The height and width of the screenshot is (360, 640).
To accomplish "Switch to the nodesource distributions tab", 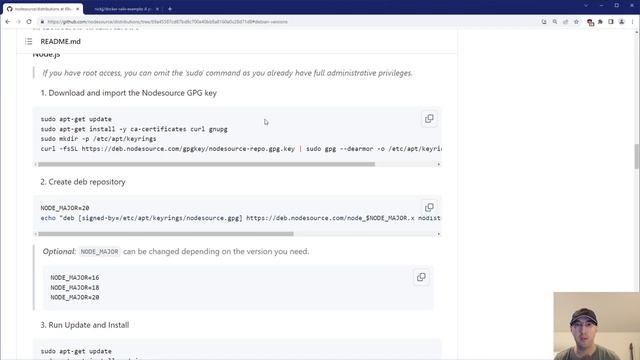I will coord(43,9).
